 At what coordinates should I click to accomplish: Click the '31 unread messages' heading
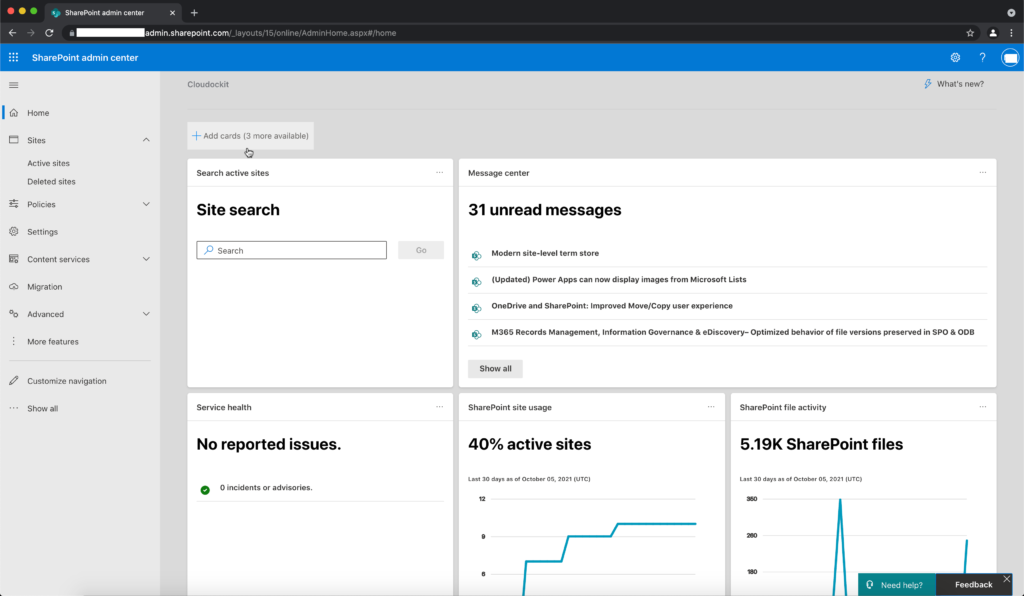pyautogui.click(x=545, y=210)
